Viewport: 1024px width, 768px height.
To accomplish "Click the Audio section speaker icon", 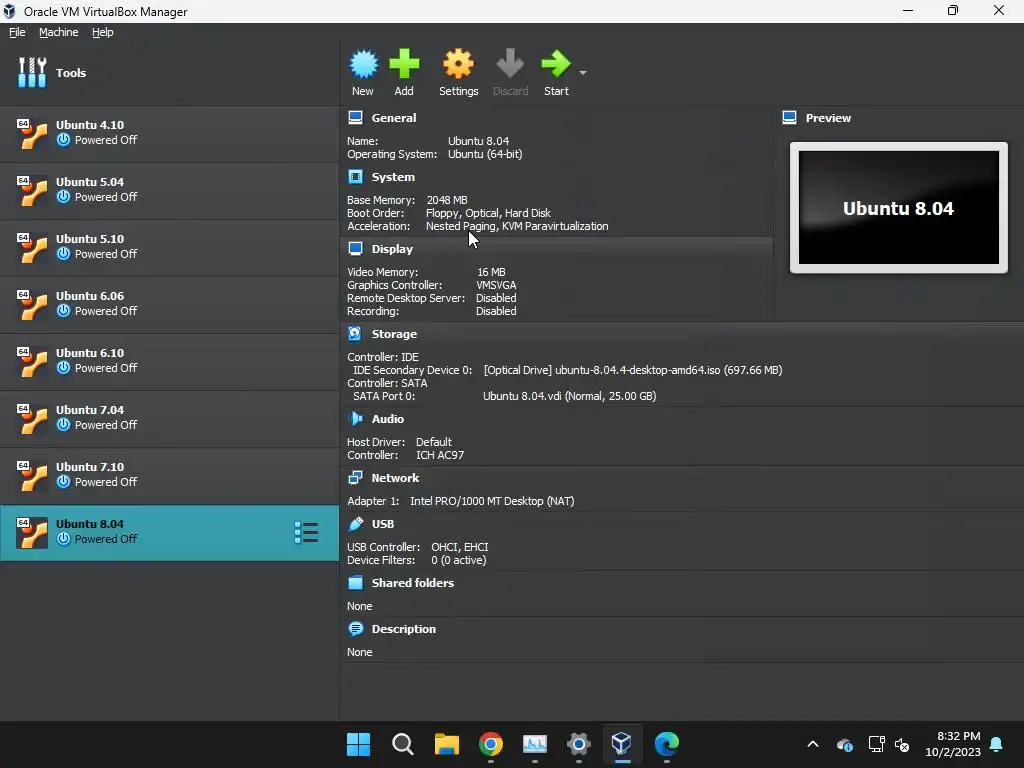I will point(355,419).
